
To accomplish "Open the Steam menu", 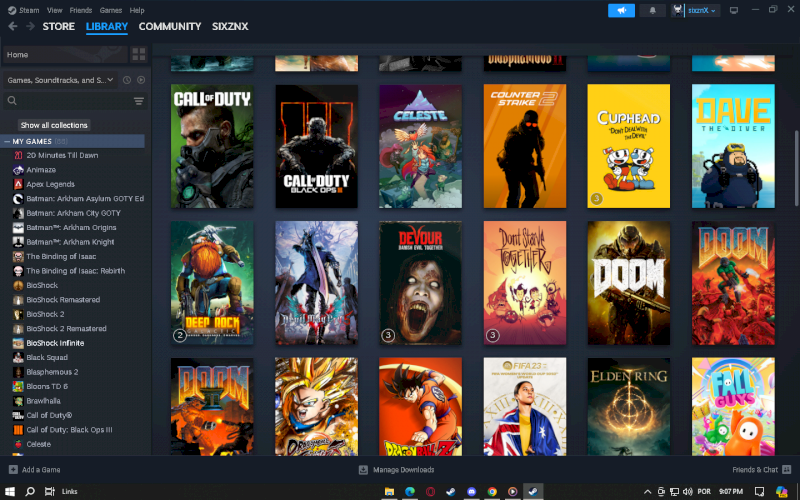I will click(23, 10).
